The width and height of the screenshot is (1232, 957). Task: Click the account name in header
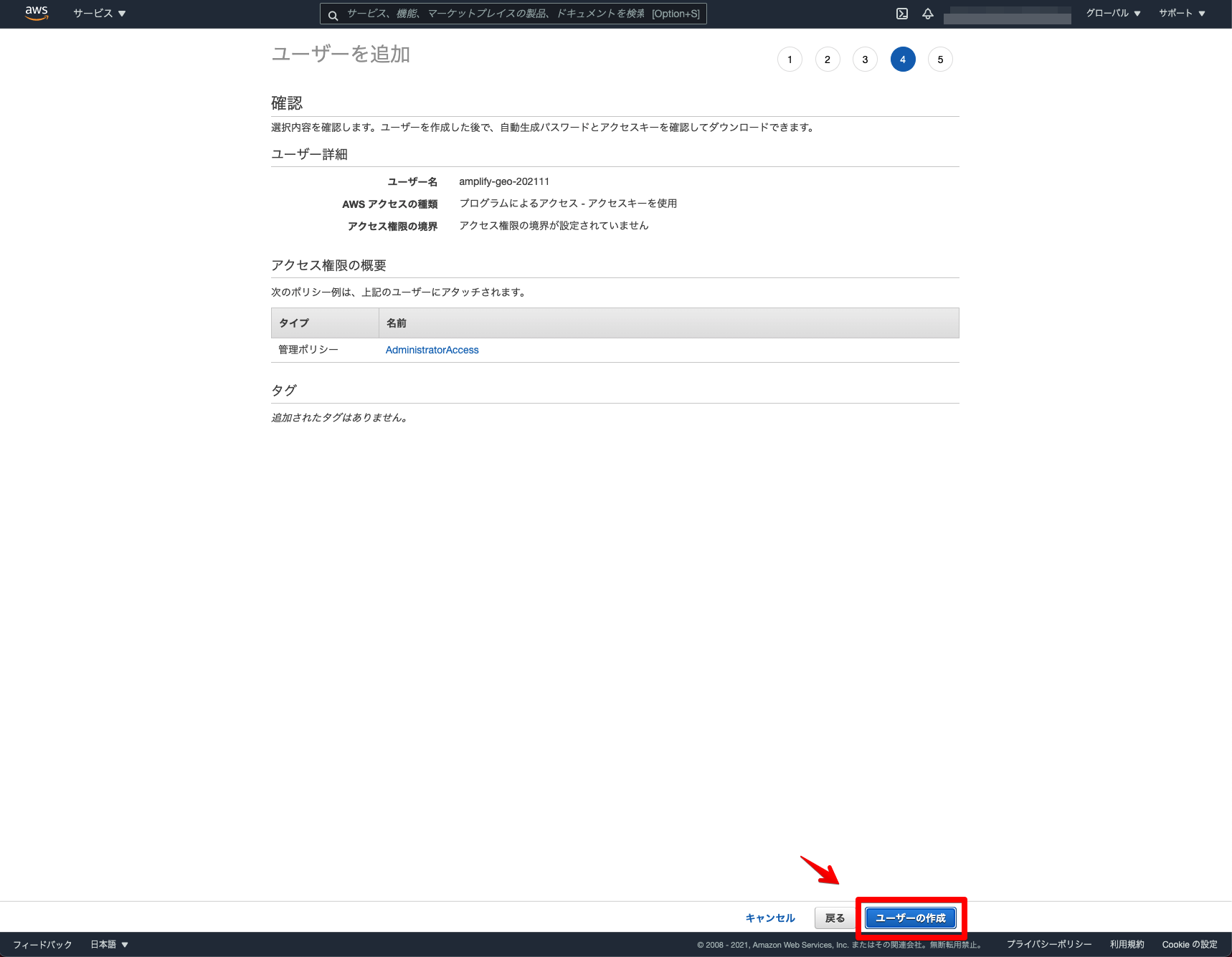click(x=1008, y=14)
